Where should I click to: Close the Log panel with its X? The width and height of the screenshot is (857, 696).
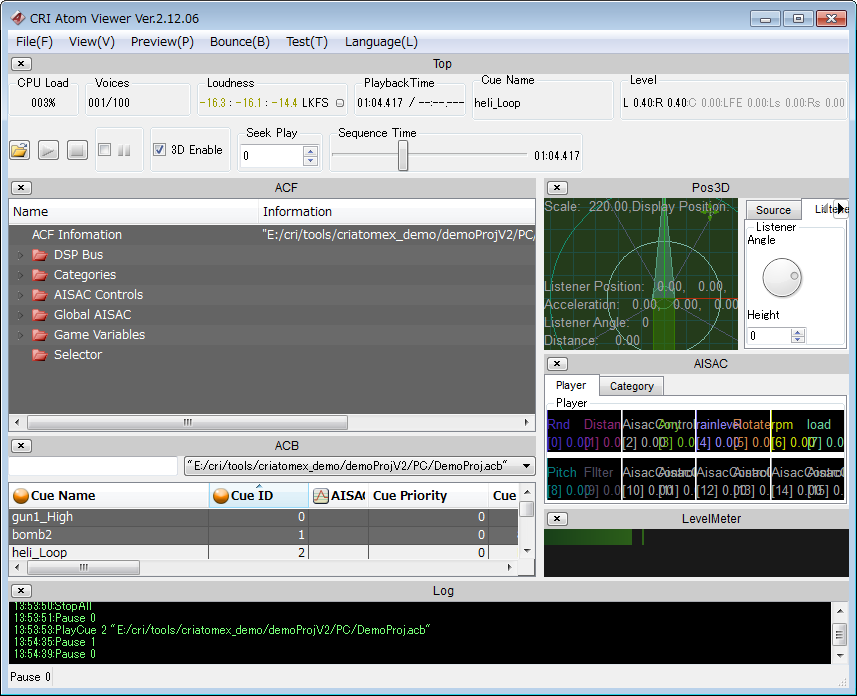(21, 590)
